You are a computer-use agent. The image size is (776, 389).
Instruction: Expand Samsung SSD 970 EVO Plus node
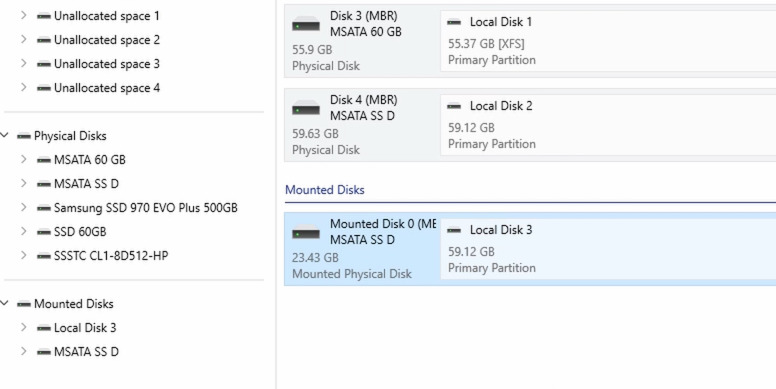(x=23, y=207)
